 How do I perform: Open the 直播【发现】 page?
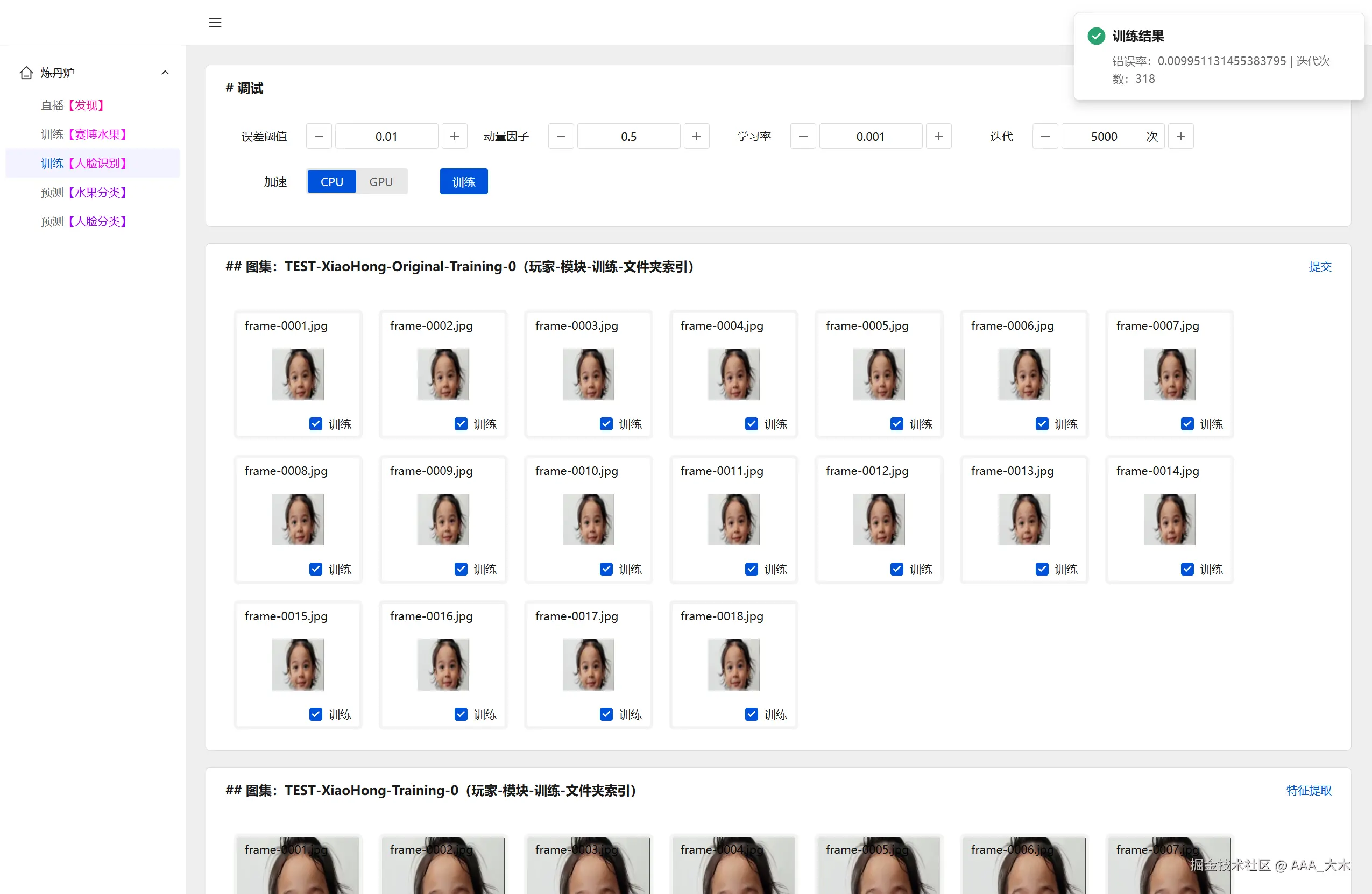(72, 105)
